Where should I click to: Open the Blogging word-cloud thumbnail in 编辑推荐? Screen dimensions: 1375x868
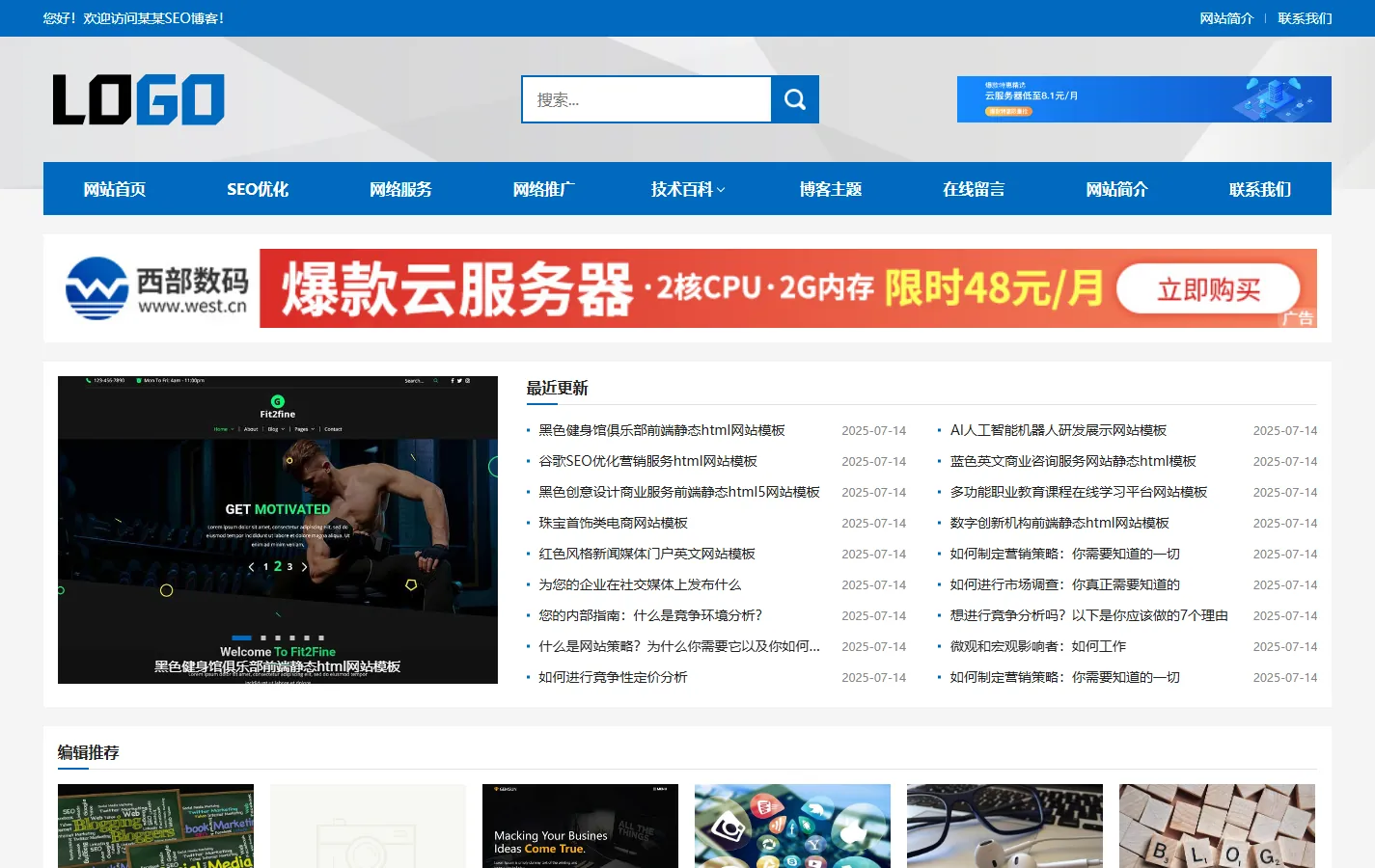(155, 826)
